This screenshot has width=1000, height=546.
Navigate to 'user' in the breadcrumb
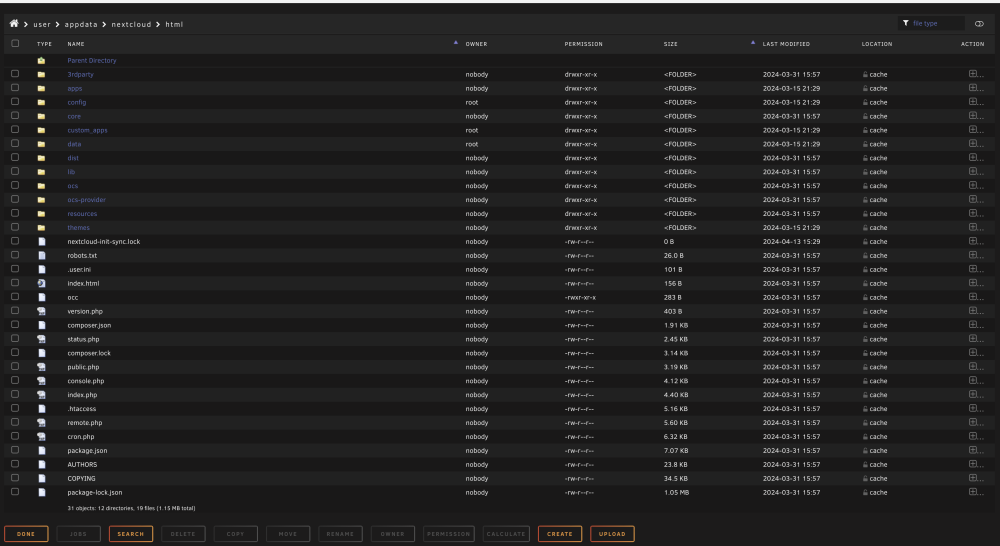point(41,24)
